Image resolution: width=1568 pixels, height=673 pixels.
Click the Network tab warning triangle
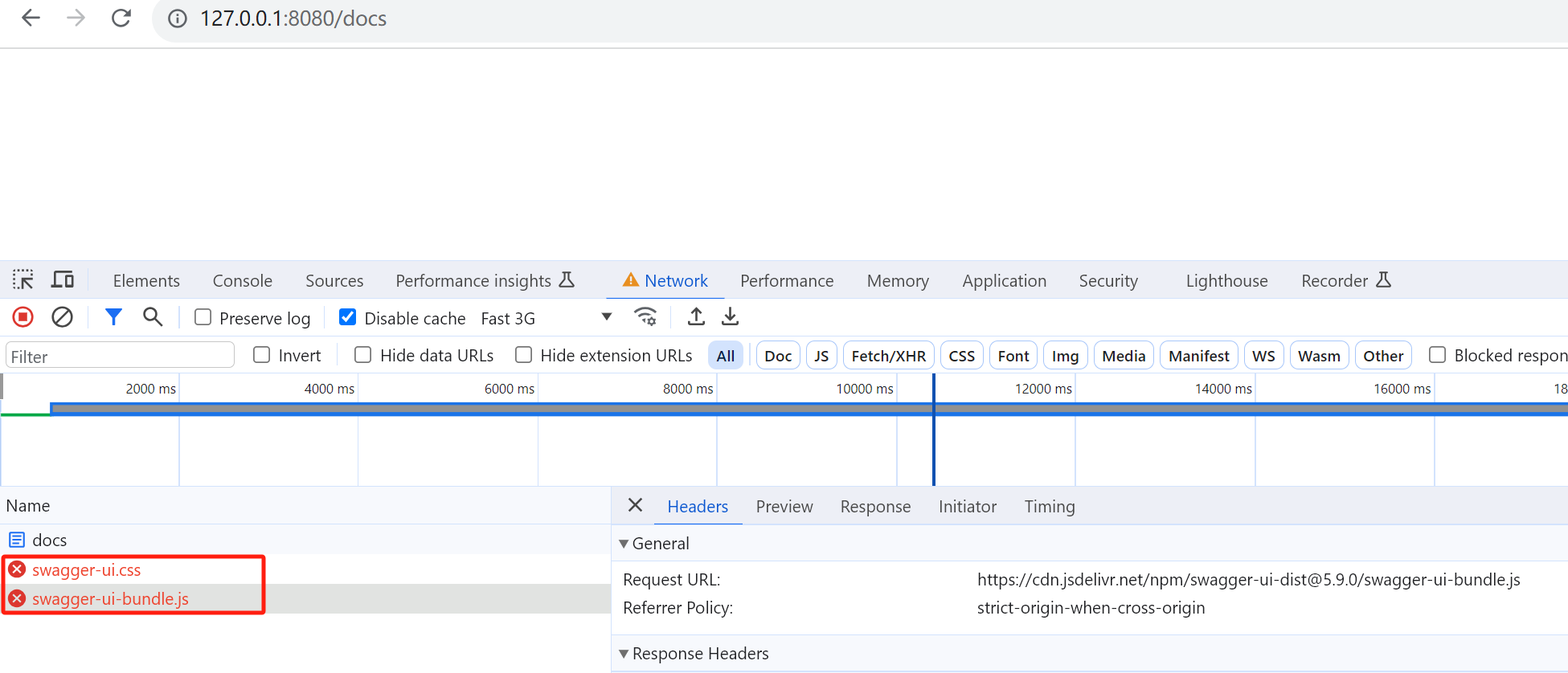(x=631, y=280)
